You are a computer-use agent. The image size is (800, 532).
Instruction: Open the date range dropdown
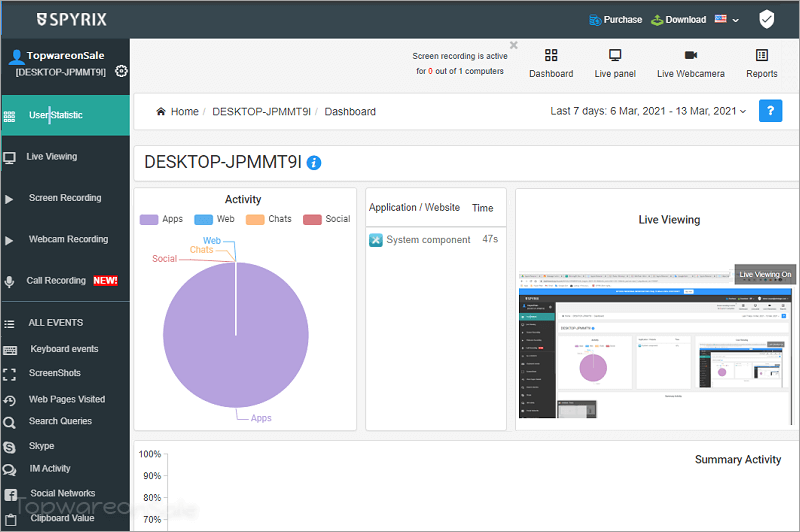[648, 111]
